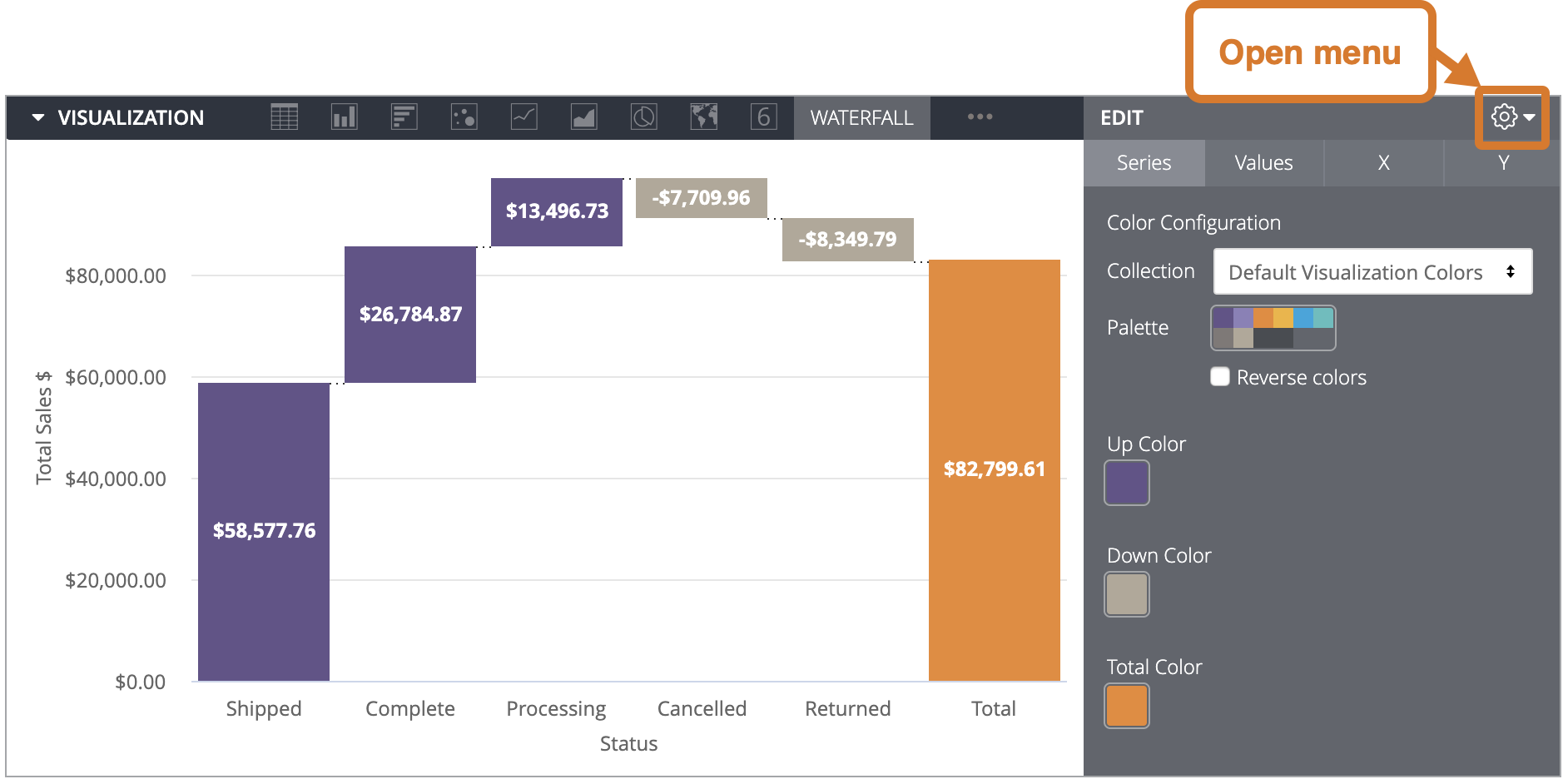Collapse the Visualization section
This screenshot has width=1568, height=784.
coord(38,117)
